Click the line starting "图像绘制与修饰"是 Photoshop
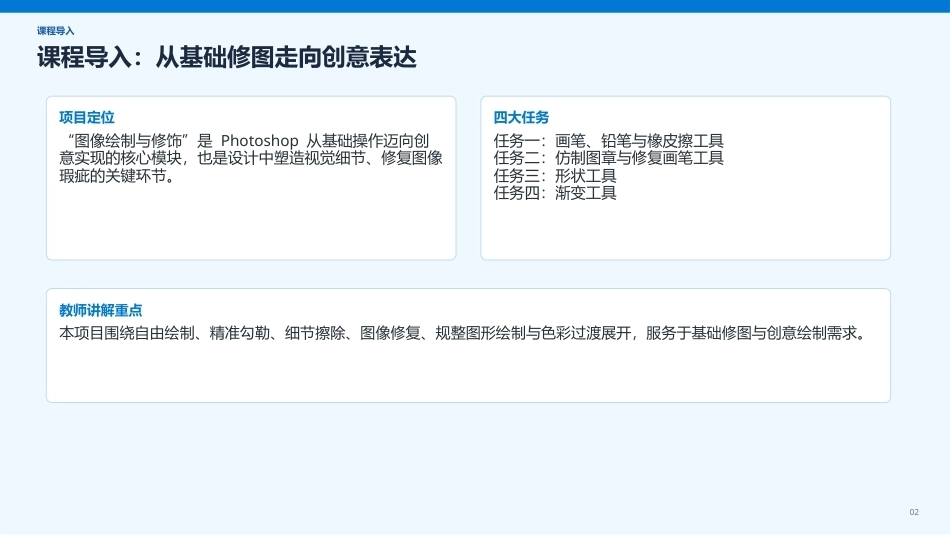The image size is (950, 535). point(248,141)
